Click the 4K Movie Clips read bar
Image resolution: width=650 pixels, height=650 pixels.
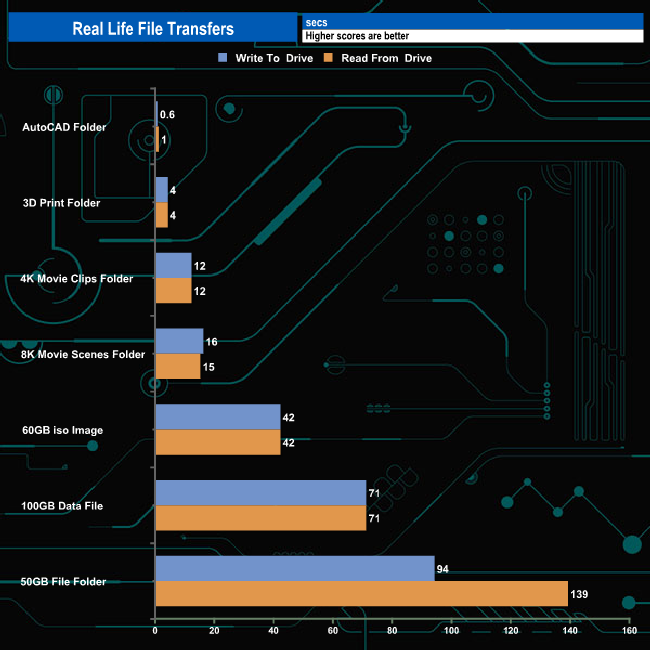click(x=174, y=290)
